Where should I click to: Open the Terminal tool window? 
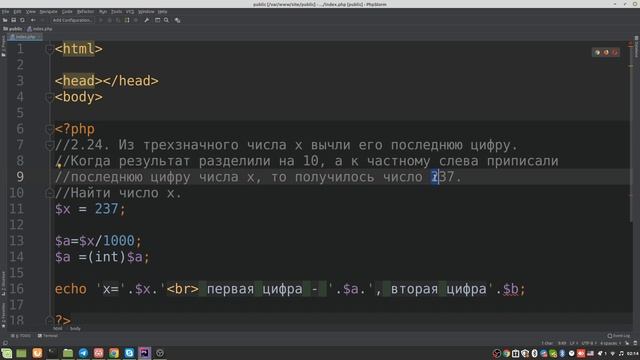click(x=48, y=336)
